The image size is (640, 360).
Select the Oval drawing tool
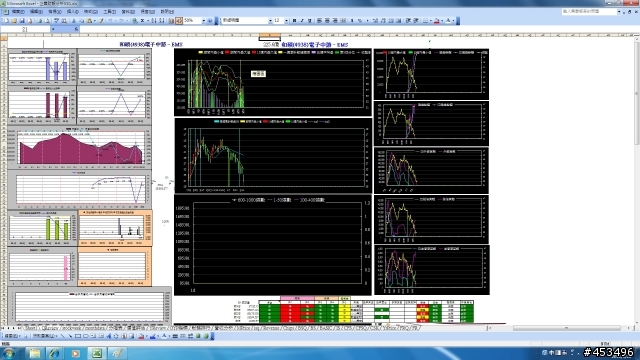86,336
